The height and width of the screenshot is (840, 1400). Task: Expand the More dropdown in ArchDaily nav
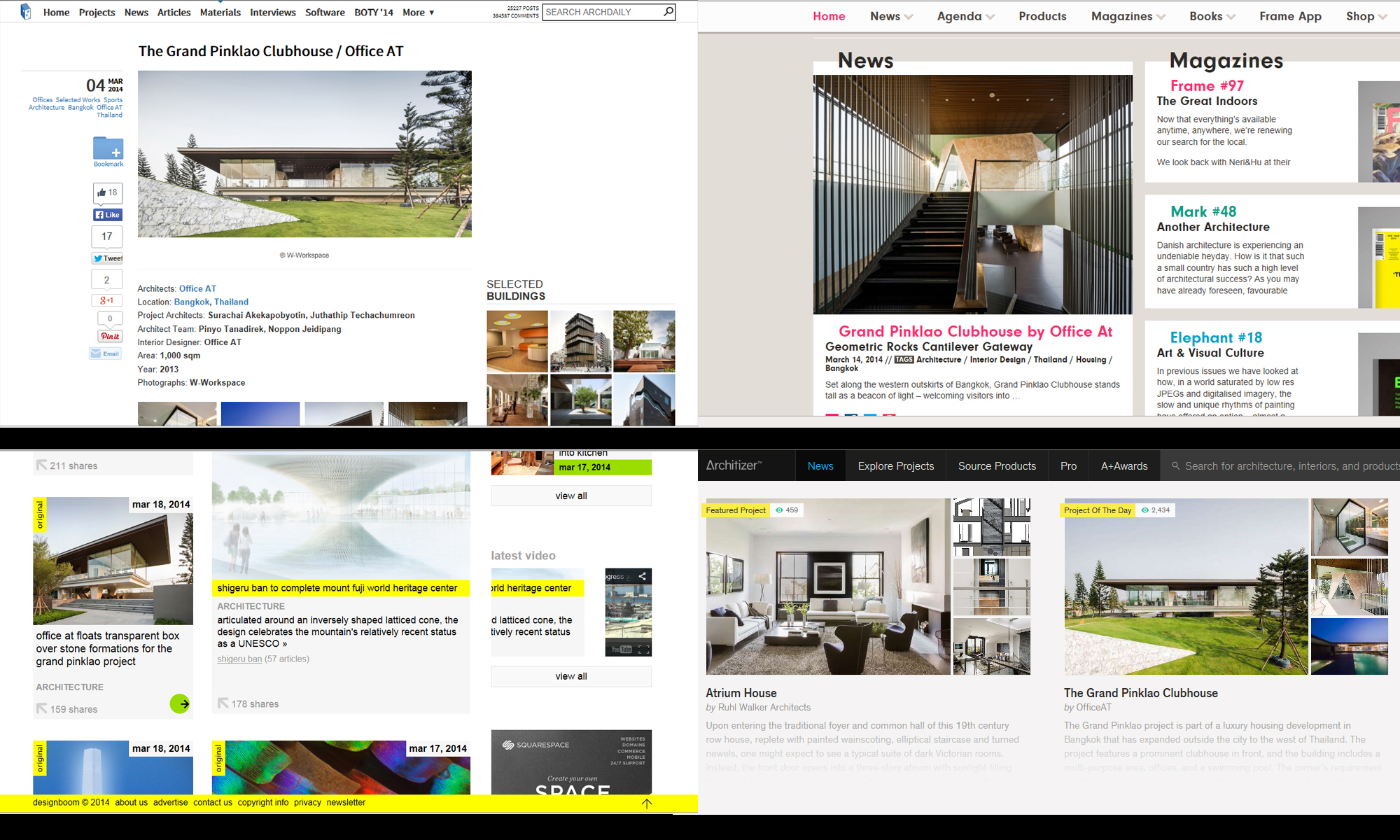[418, 13]
